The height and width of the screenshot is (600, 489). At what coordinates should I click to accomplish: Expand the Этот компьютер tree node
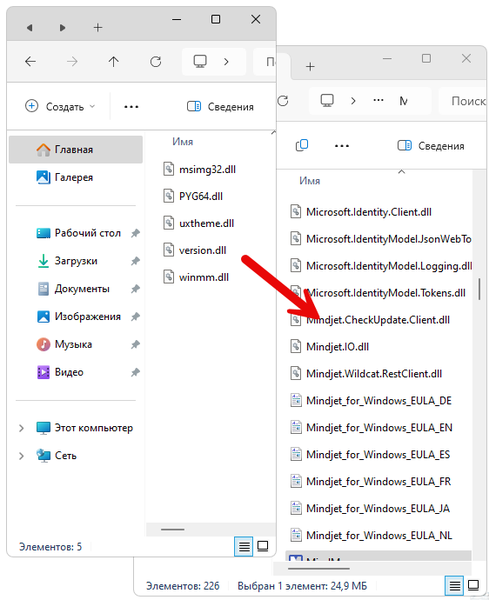[21, 428]
